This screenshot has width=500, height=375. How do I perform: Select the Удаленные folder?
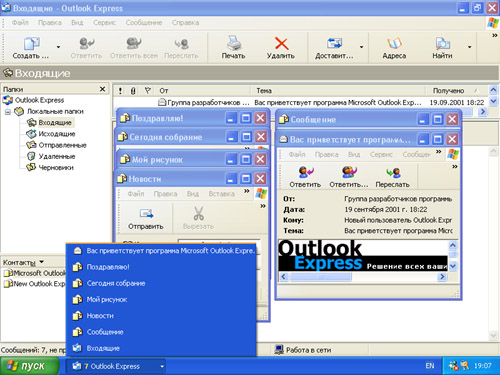[57, 156]
